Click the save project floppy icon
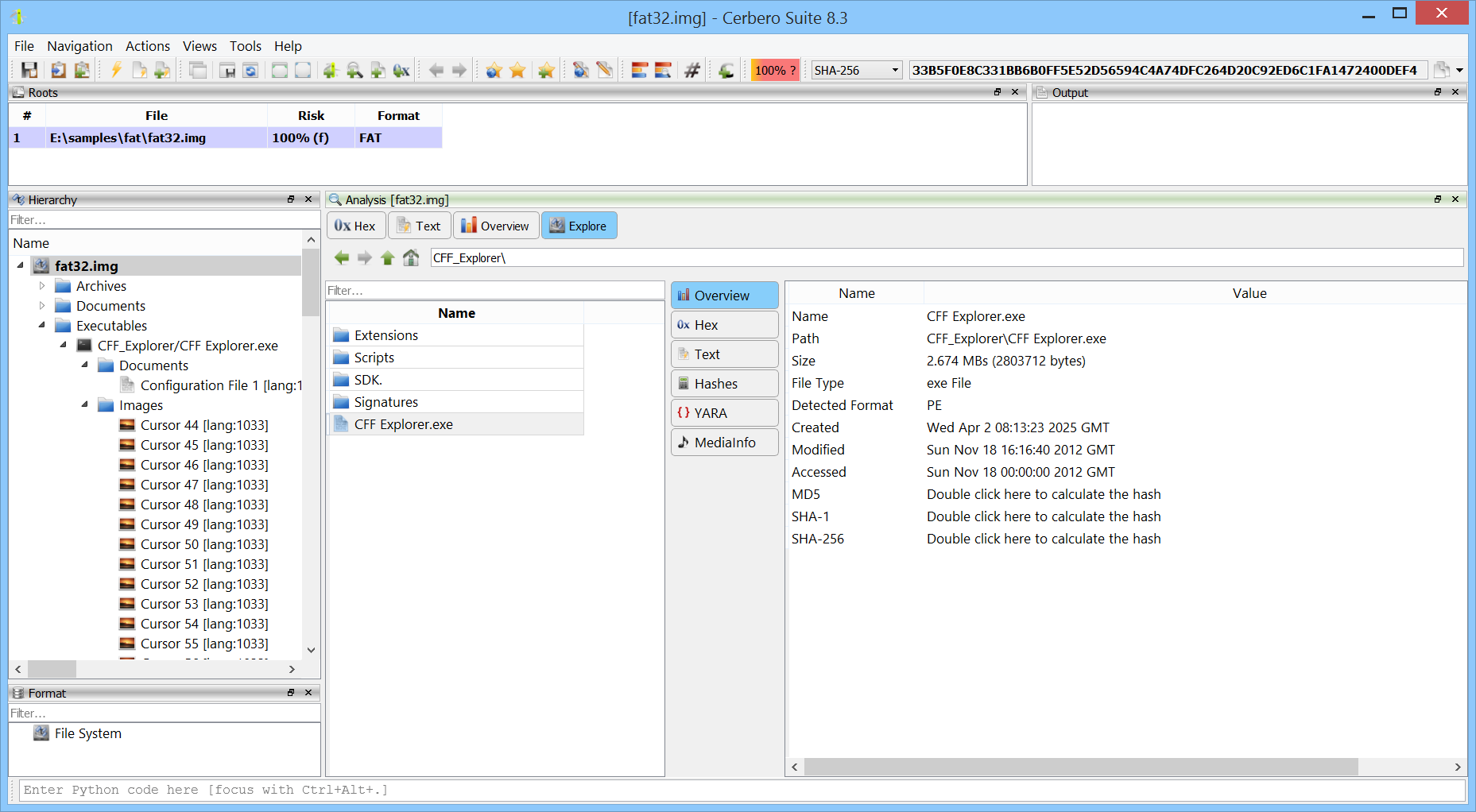Screen dimensions: 1476x812 (x=29, y=70)
